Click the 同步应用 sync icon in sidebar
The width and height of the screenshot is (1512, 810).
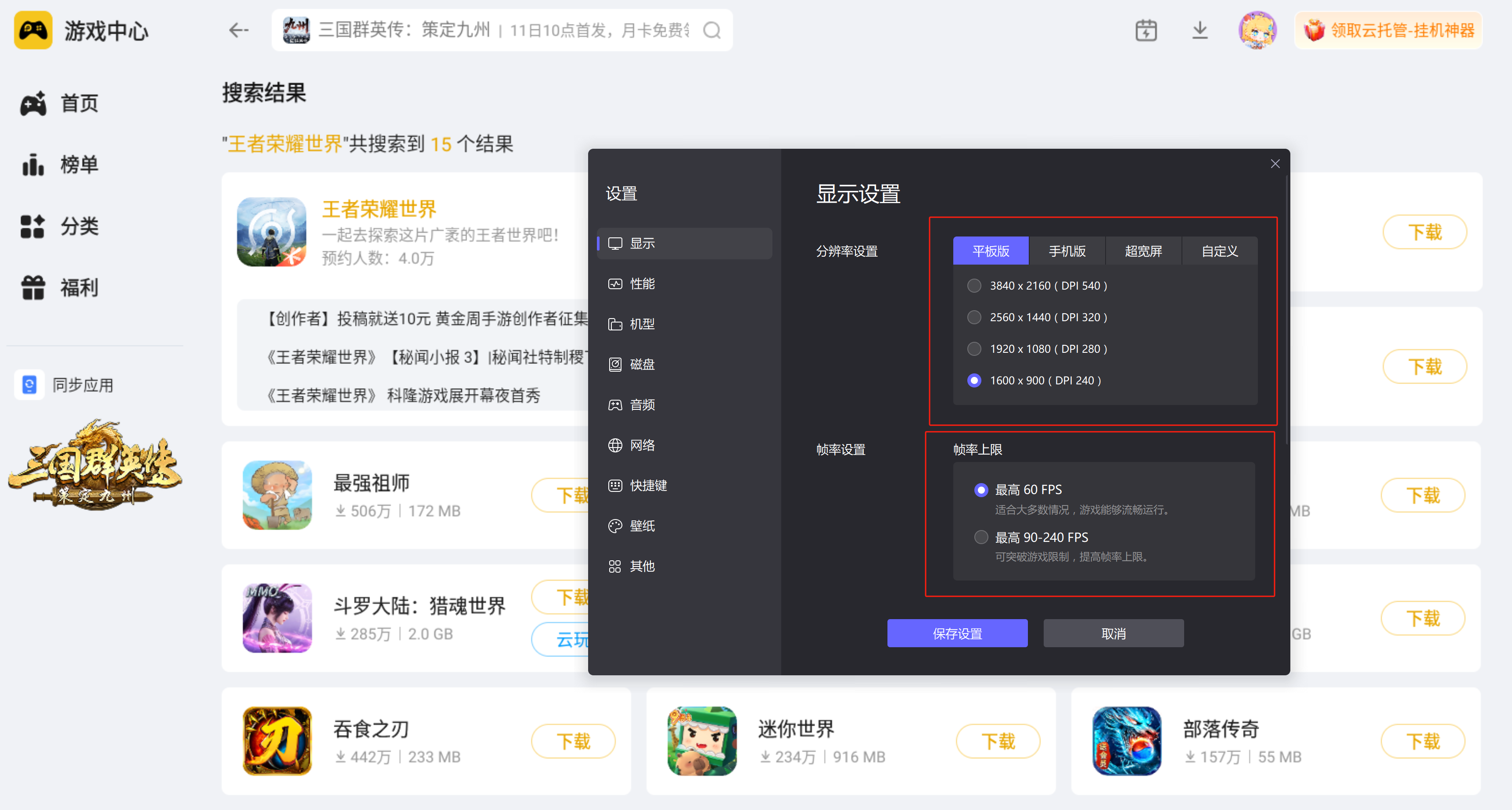coord(29,384)
